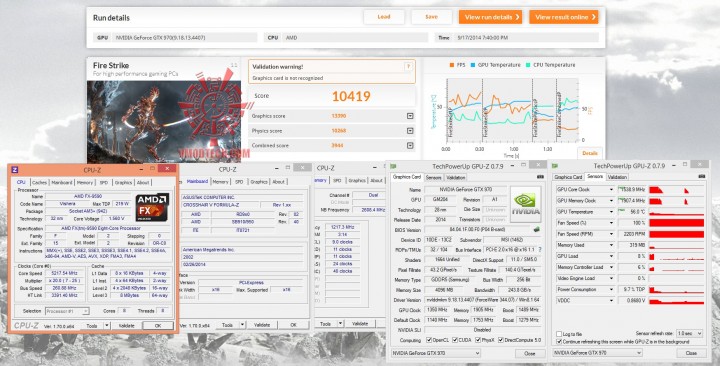Click the screenshot camera icon in GPU-Z Graphics Card window
The image size is (720, 366).
540,177
